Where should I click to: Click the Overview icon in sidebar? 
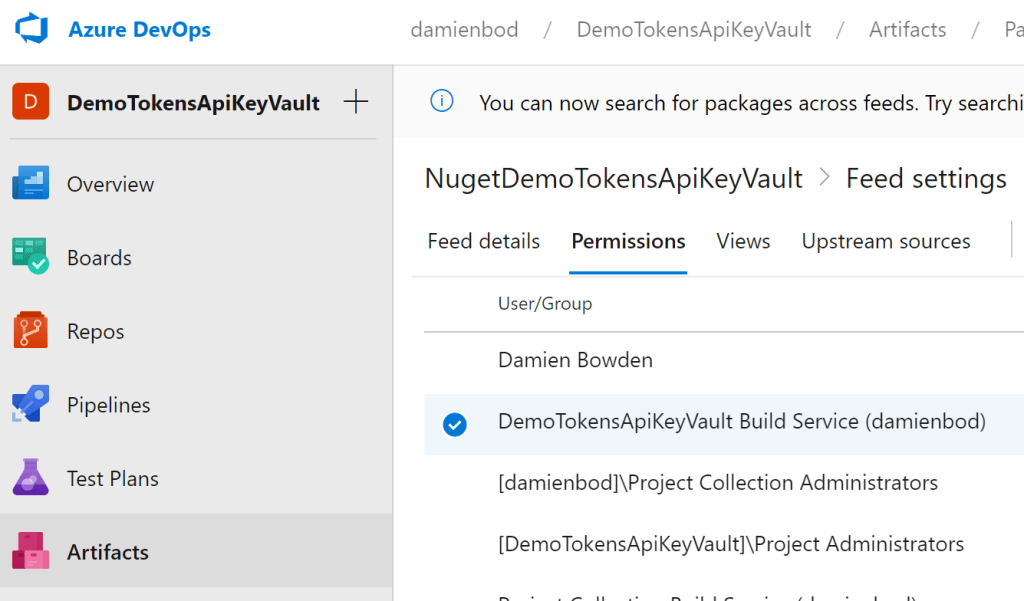point(30,183)
